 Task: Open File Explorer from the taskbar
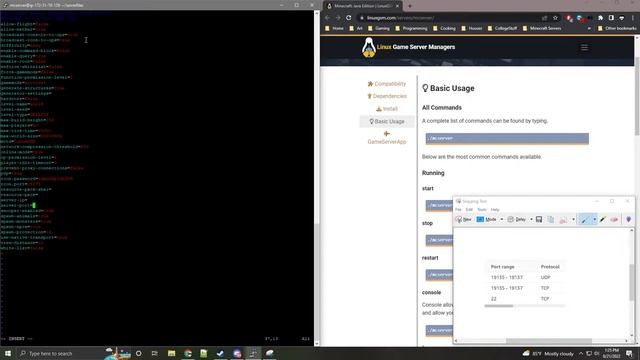(x=171, y=353)
